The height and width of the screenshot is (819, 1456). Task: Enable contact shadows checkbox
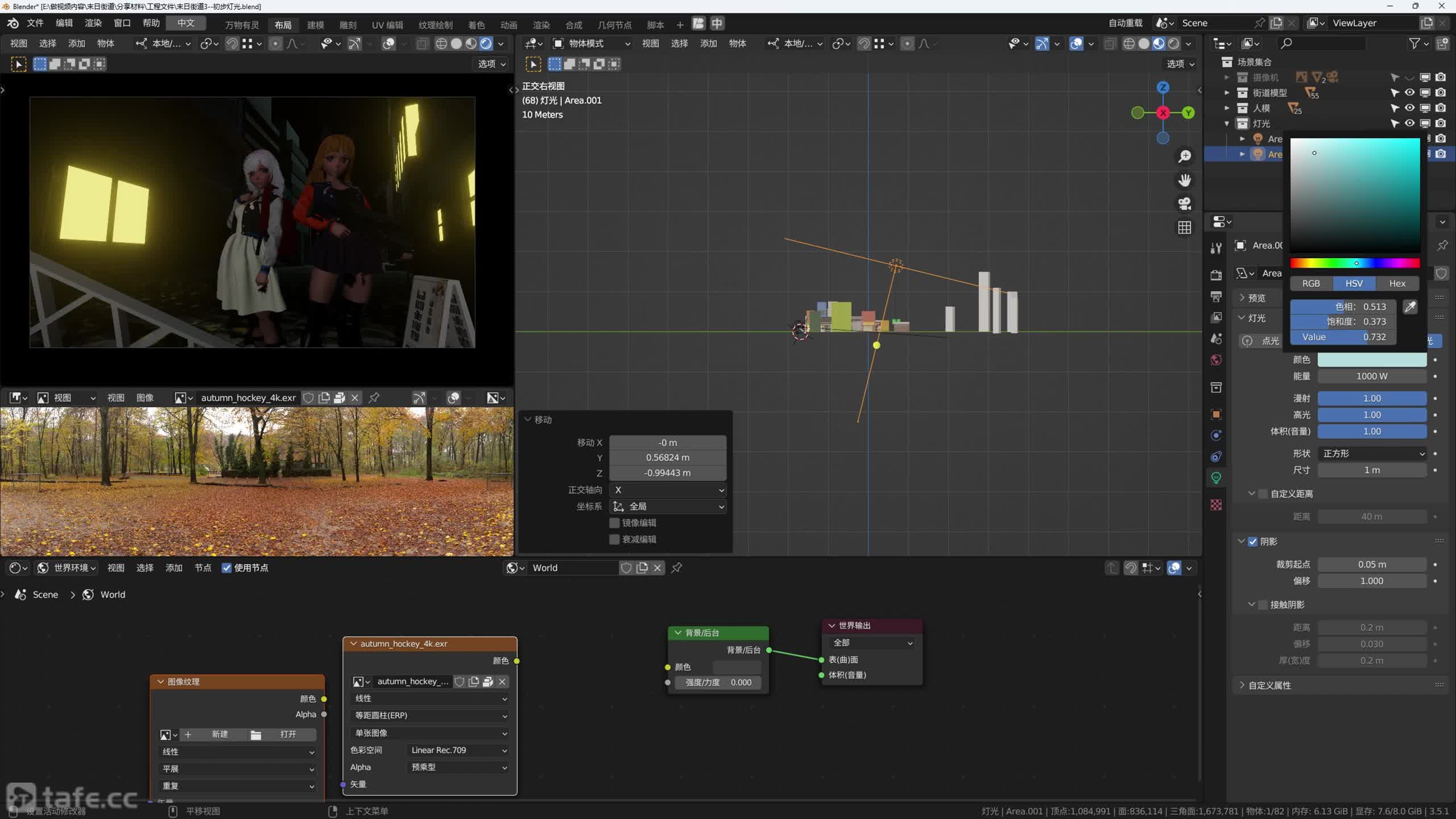point(1263,605)
